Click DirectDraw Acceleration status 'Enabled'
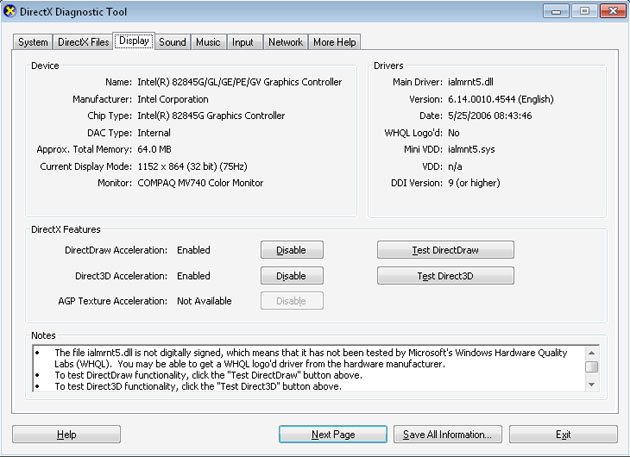The image size is (630, 457). click(x=194, y=250)
